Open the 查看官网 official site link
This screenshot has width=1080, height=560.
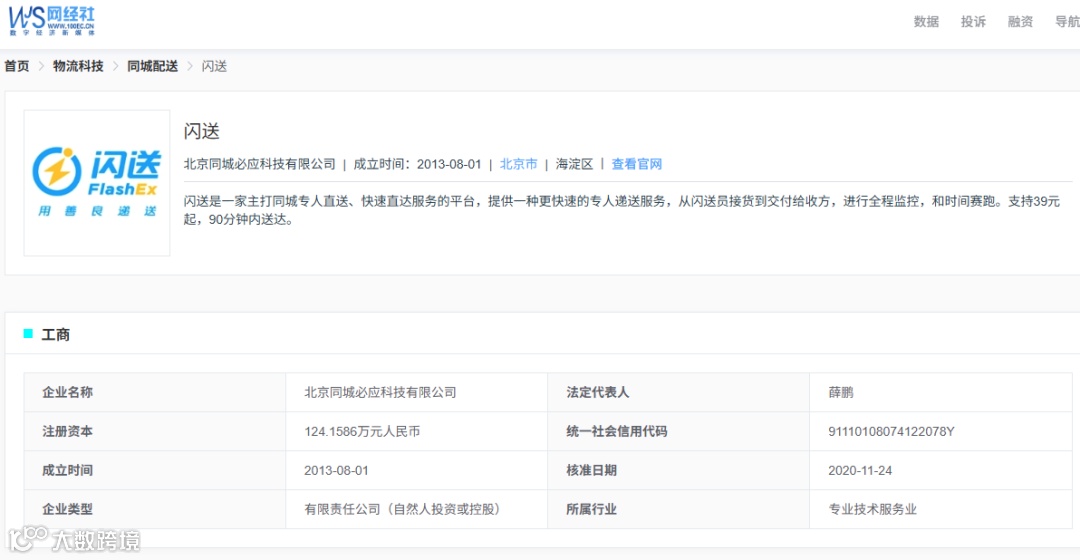click(636, 164)
